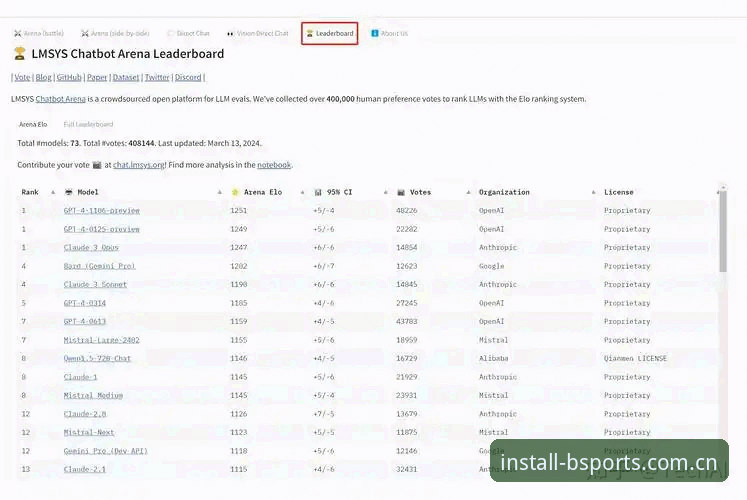The image size is (747, 500).
Task: Open the GPT-4-1106-preview model link
Action: 101,210
